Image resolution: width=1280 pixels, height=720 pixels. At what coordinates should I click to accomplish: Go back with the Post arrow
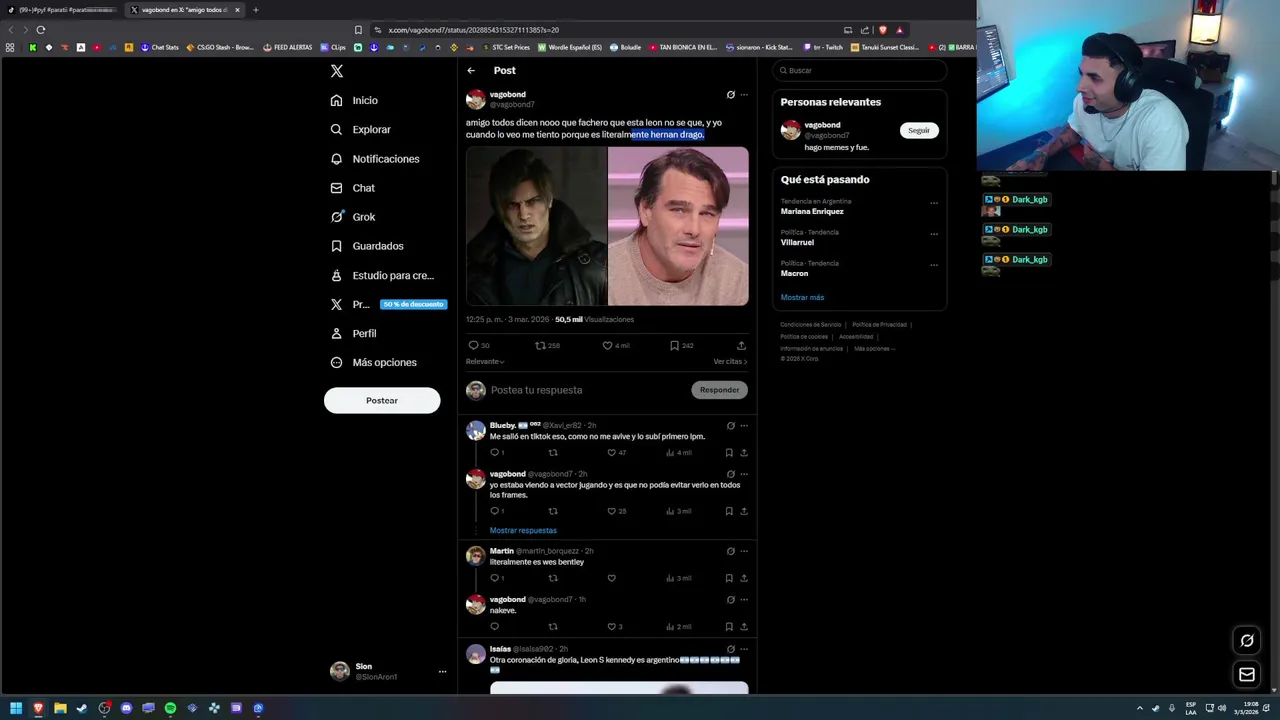[471, 70]
